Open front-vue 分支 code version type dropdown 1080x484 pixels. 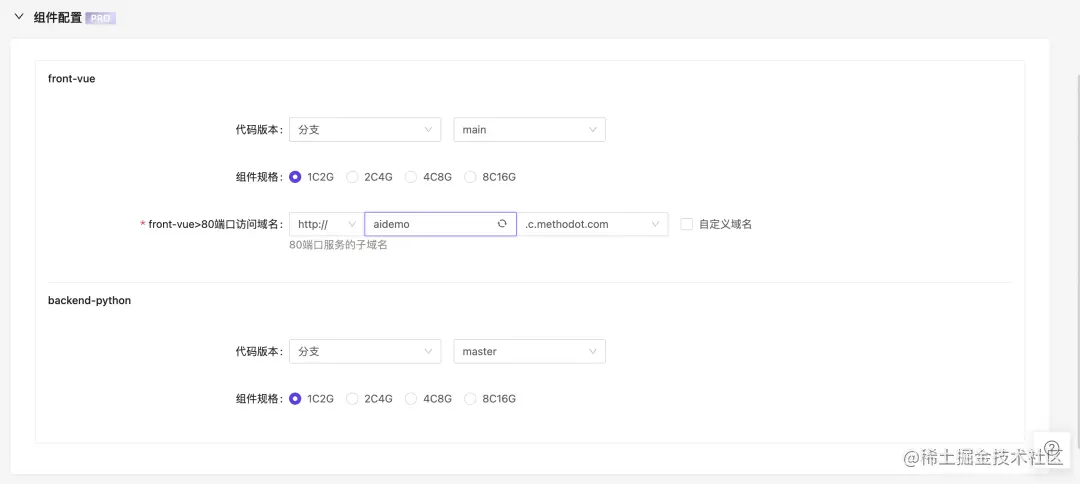365,130
